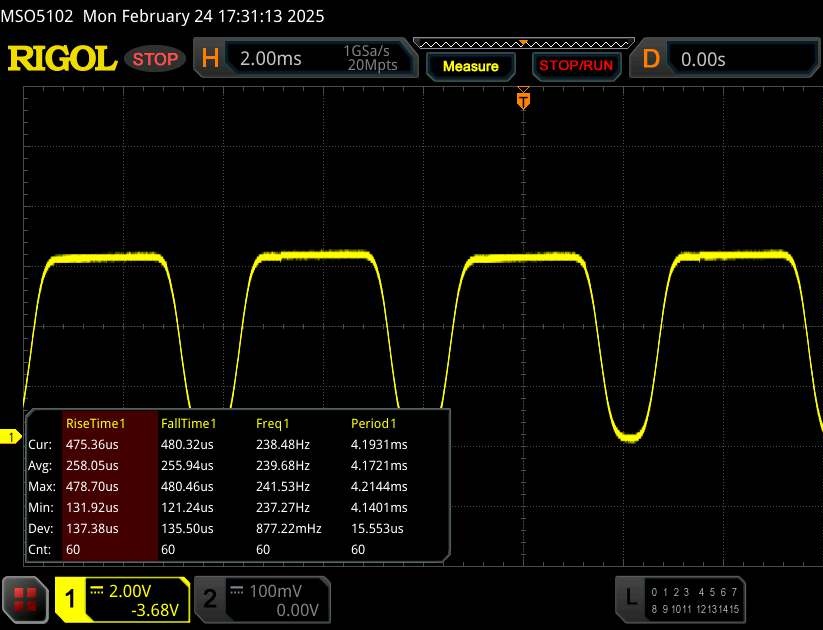The width and height of the screenshot is (823, 630).
Task: Click Freq1 deviation value 877.22mHz
Action: click(289, 529)
